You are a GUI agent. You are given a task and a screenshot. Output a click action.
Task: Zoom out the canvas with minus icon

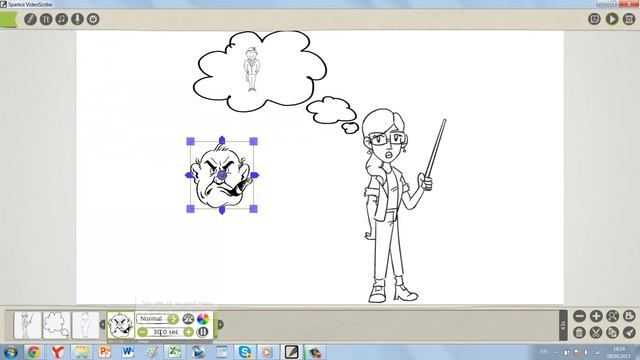pyautogui.click(x=579, y=316)
